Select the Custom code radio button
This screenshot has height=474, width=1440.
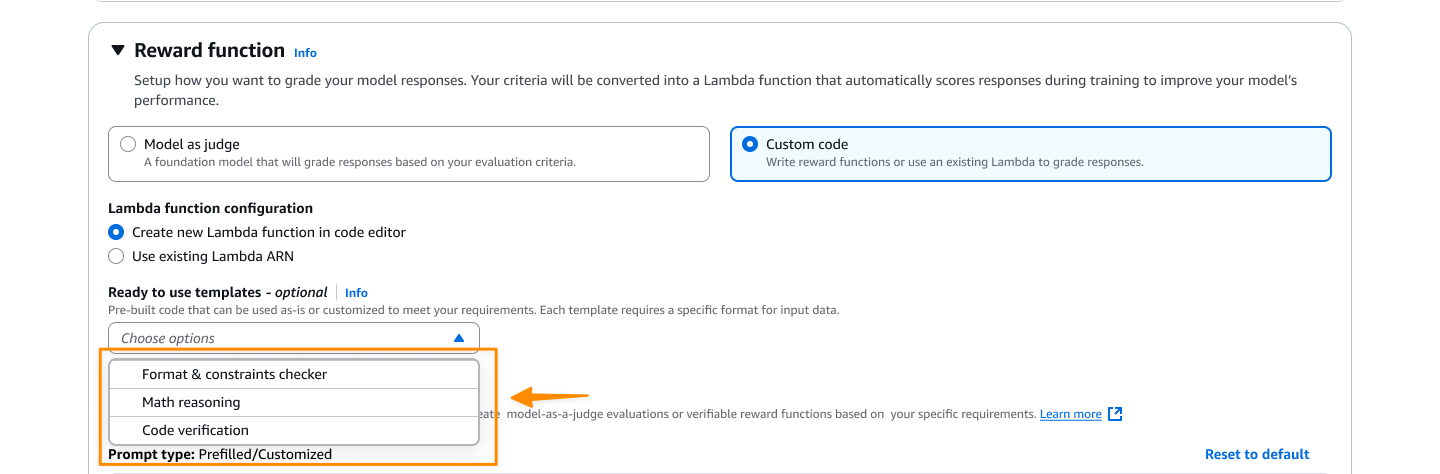(750, 144)
